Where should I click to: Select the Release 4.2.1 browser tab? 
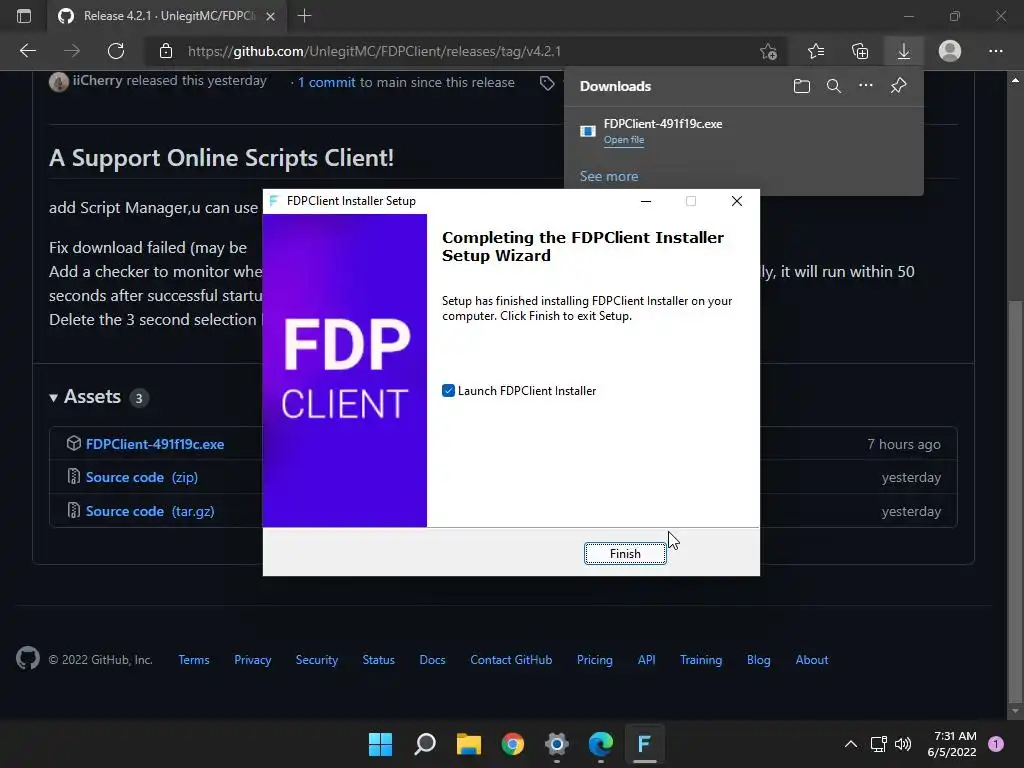pos(167,16)
